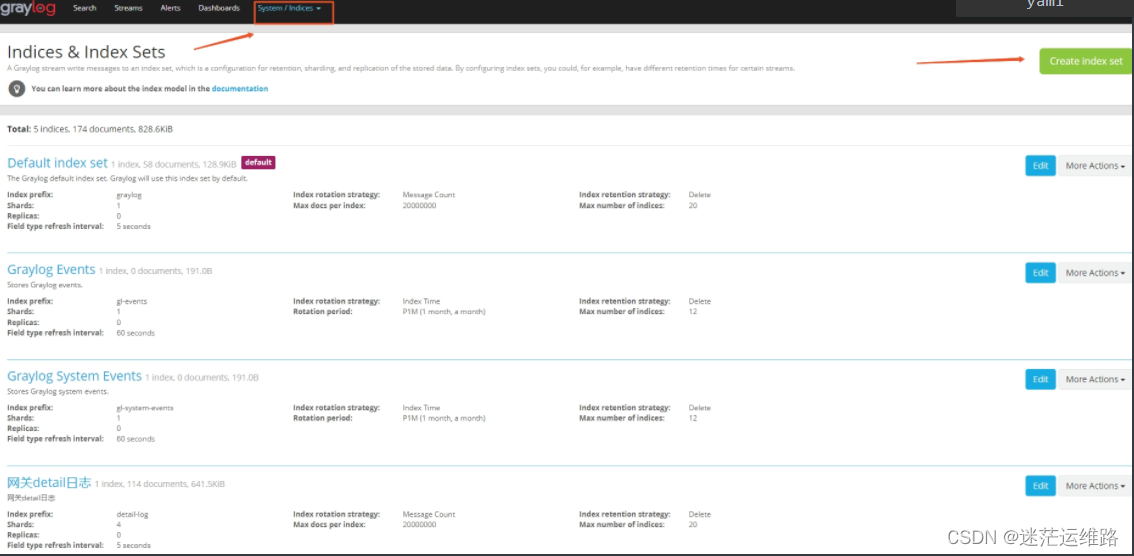Click the gl-system-events index prefix value
This screenshot has height=556, width=1134.
click(145, 408)
